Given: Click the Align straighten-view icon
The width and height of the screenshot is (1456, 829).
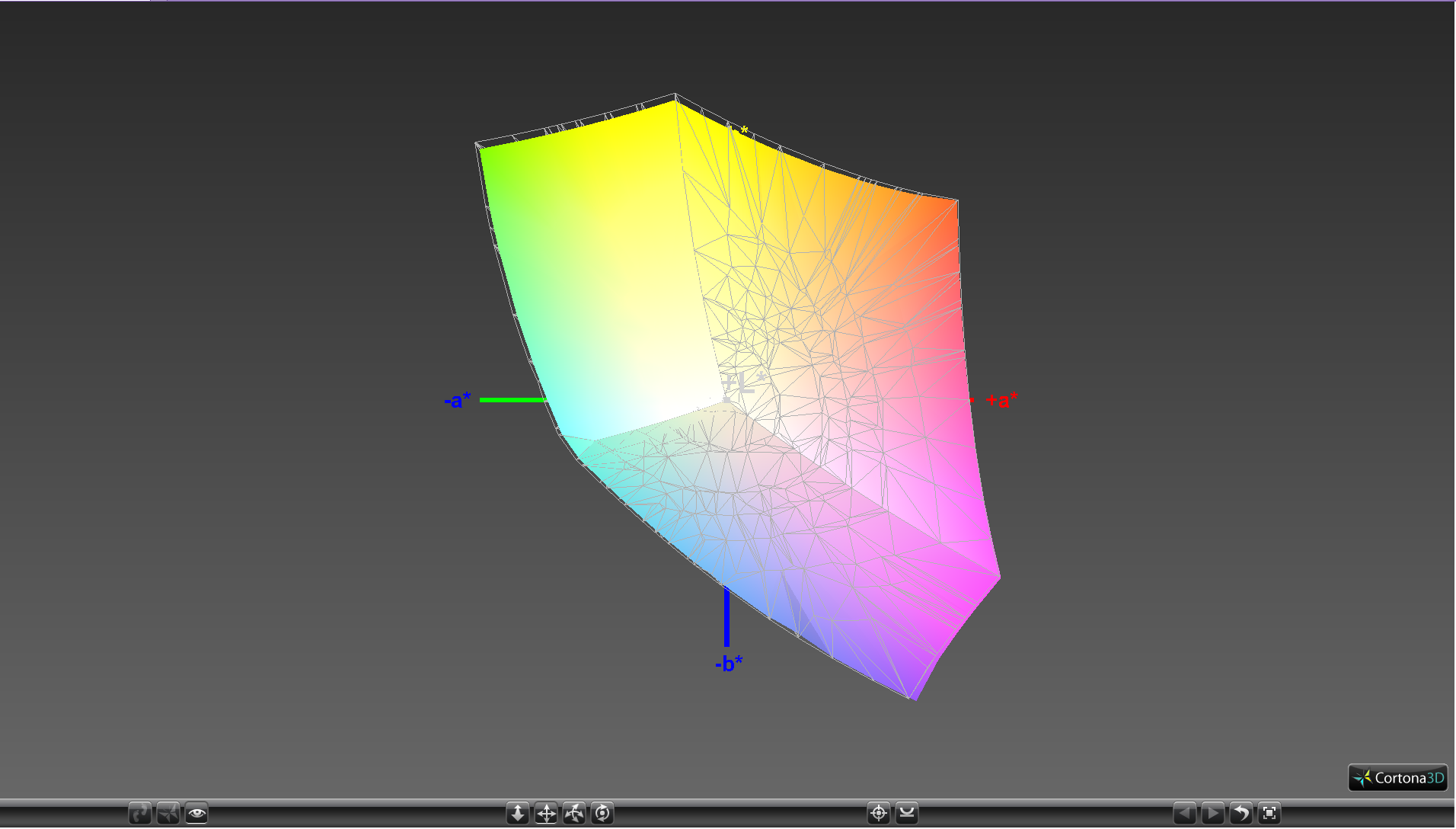Looking at the screenshot, I should 907,814.
